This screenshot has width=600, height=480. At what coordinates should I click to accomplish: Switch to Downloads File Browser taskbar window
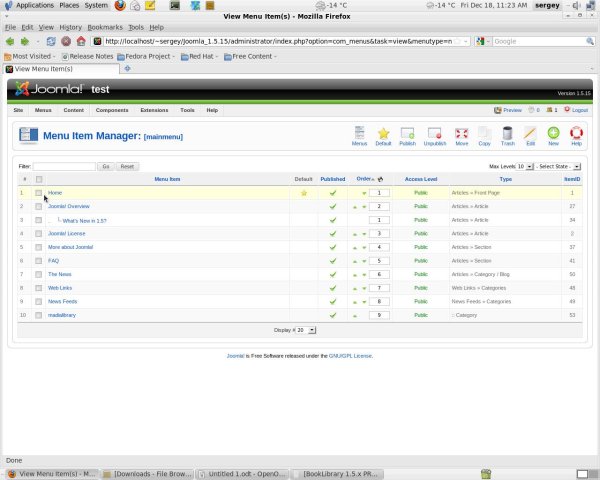[148, 474]
